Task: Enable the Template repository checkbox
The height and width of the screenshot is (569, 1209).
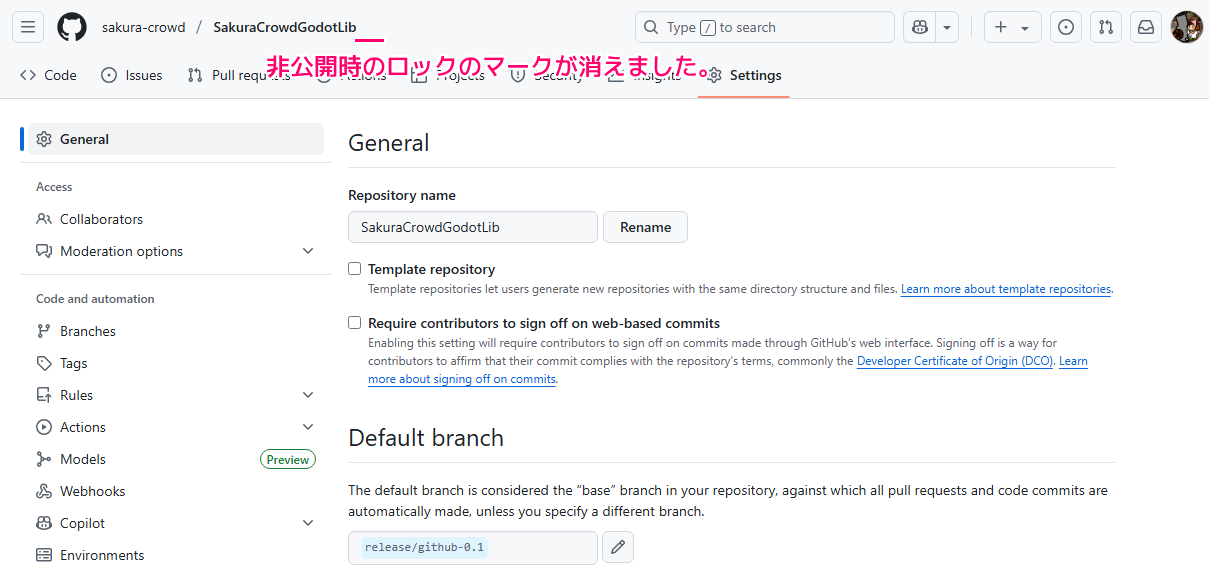Action: pos(355,269)
